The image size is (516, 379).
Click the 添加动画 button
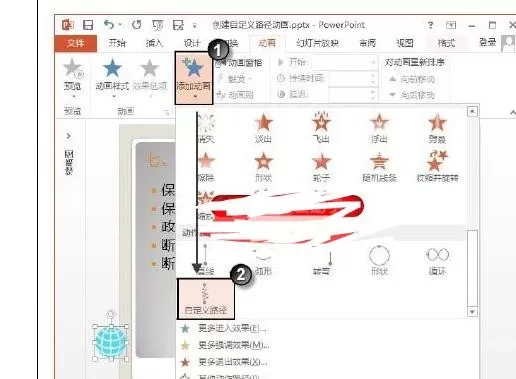[x=194, y=78]
